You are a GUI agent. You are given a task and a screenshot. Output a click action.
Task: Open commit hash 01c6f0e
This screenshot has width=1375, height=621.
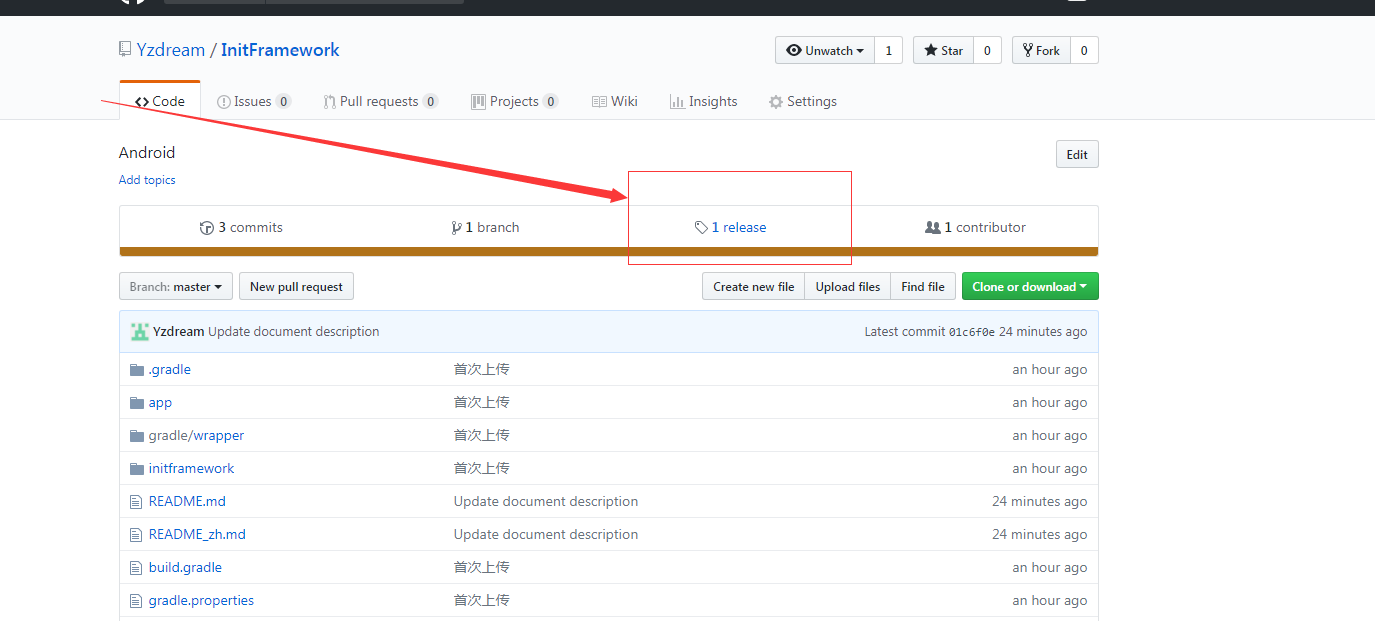(972, 332)
